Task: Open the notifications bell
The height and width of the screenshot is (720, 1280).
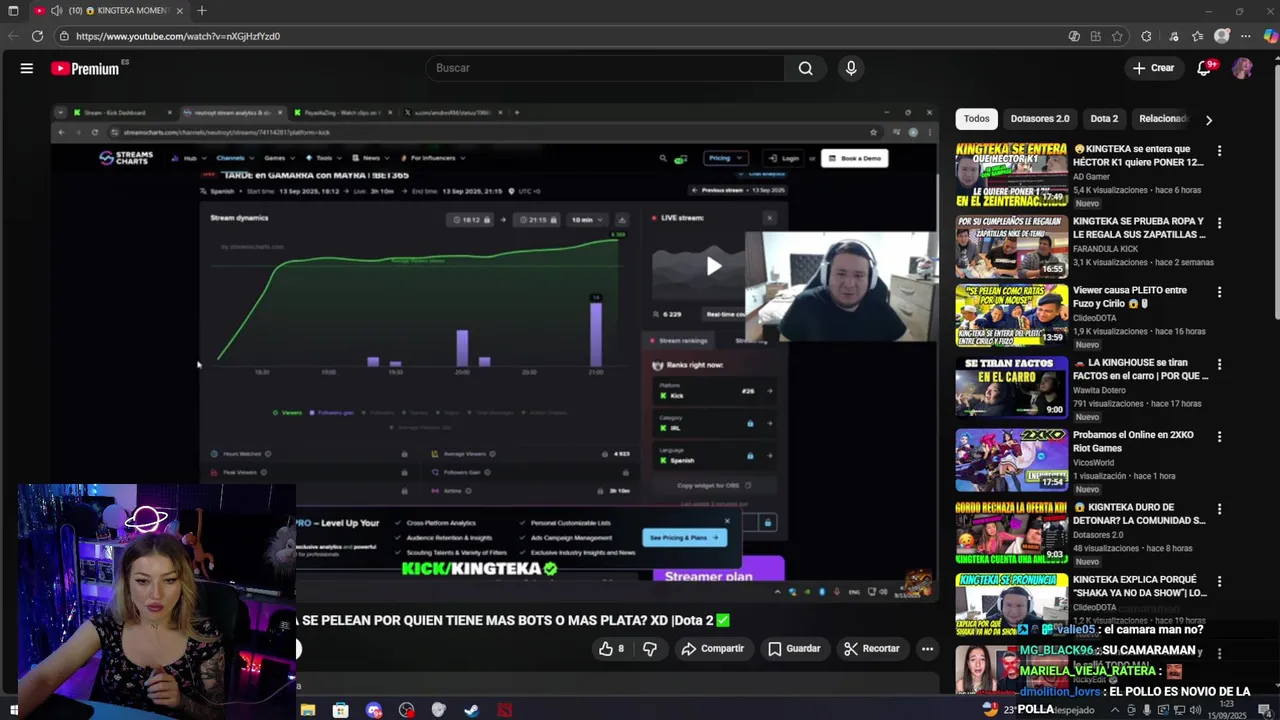Action: tap(1205, 68)
